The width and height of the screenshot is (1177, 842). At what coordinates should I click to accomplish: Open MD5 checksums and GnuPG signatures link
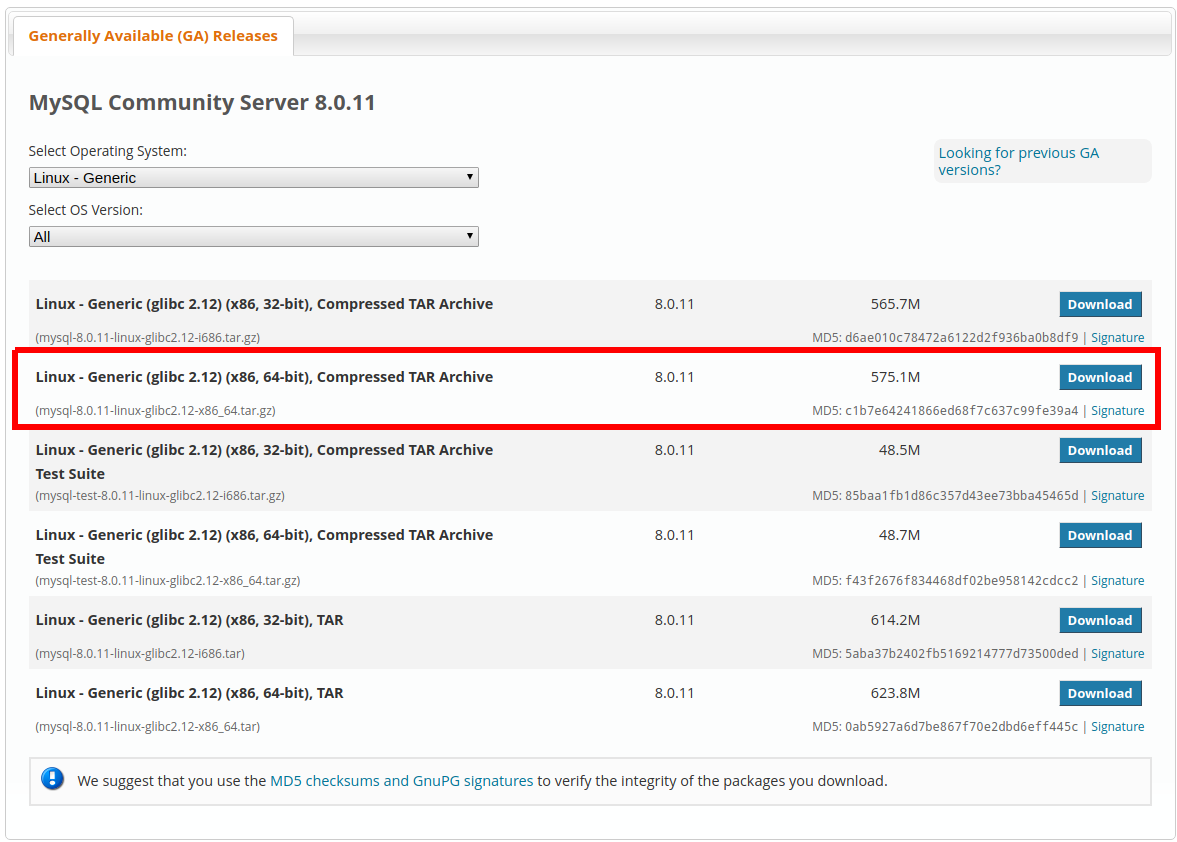point(402,781)
